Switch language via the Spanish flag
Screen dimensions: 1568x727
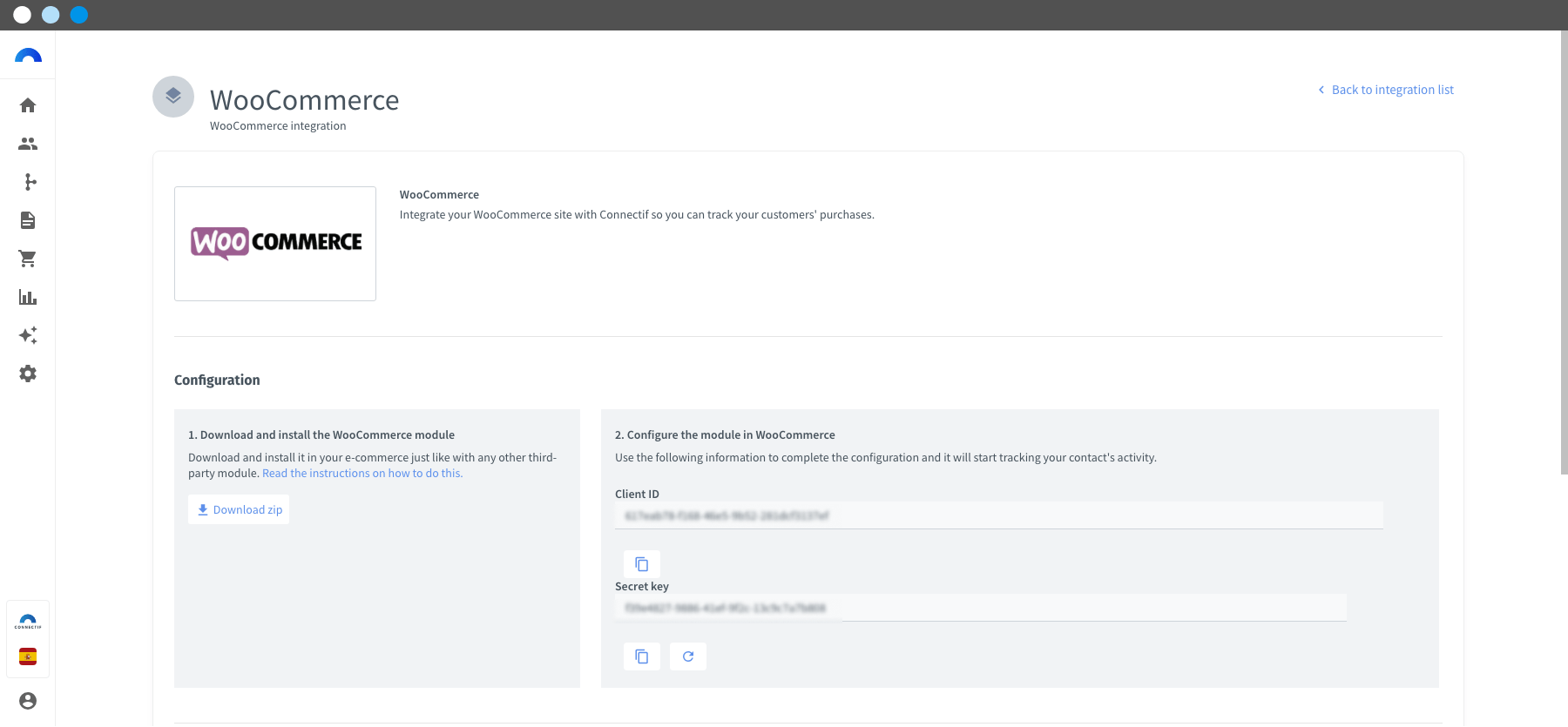tap(28, 656)
